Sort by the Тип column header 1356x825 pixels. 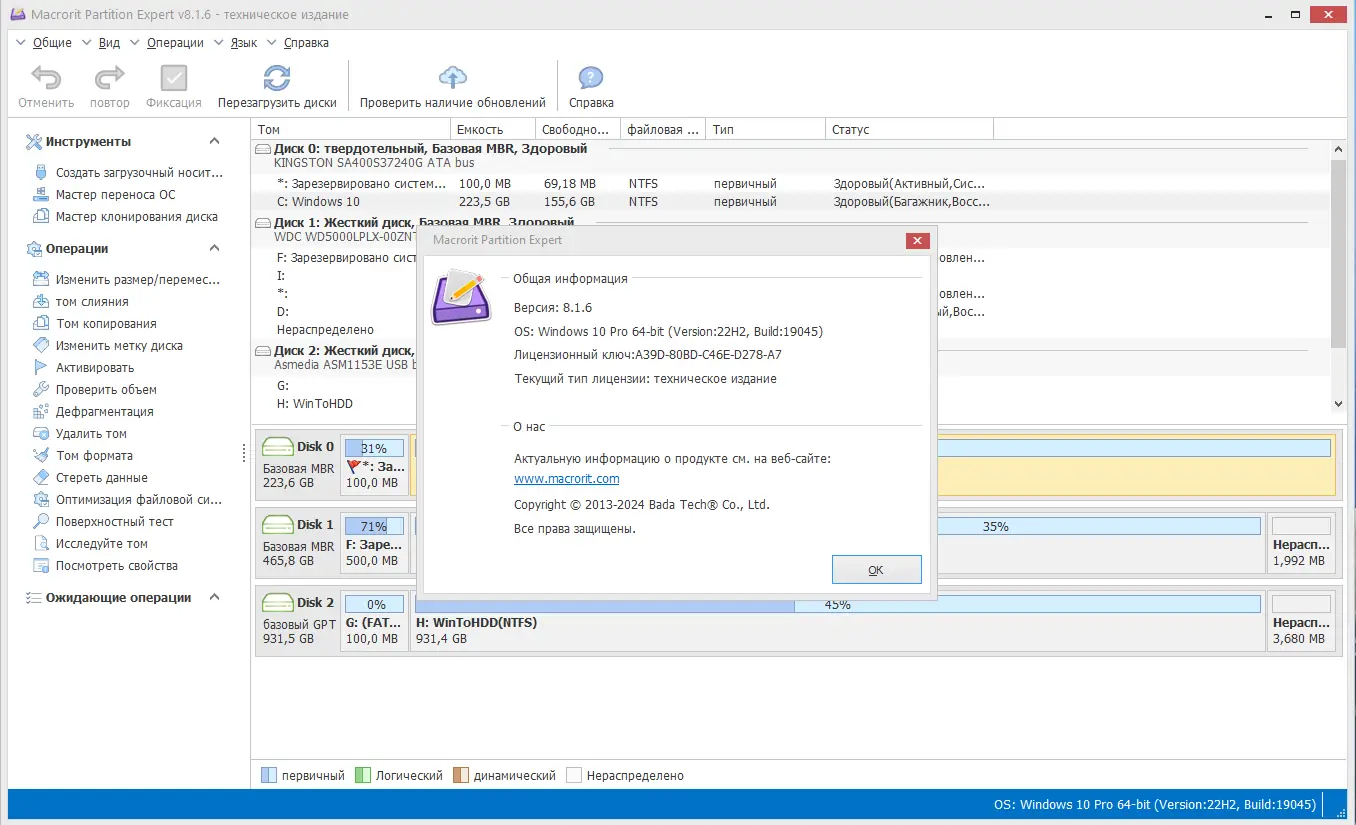[767, 129]
